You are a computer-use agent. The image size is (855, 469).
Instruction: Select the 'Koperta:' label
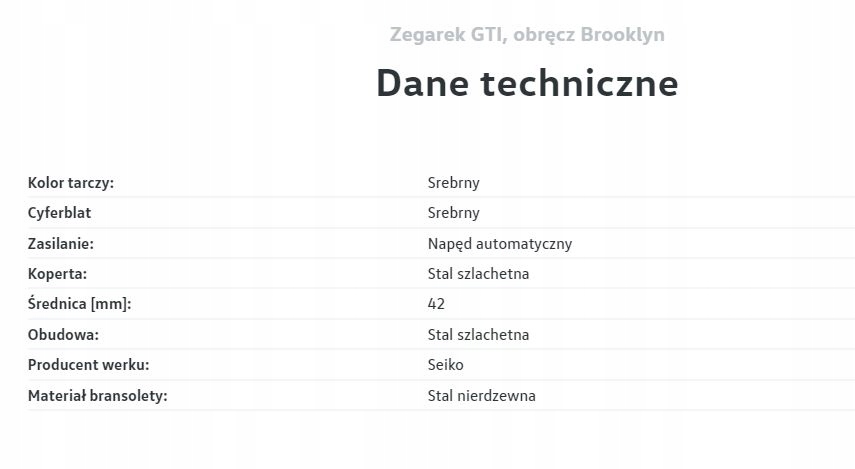click(58, 274)
